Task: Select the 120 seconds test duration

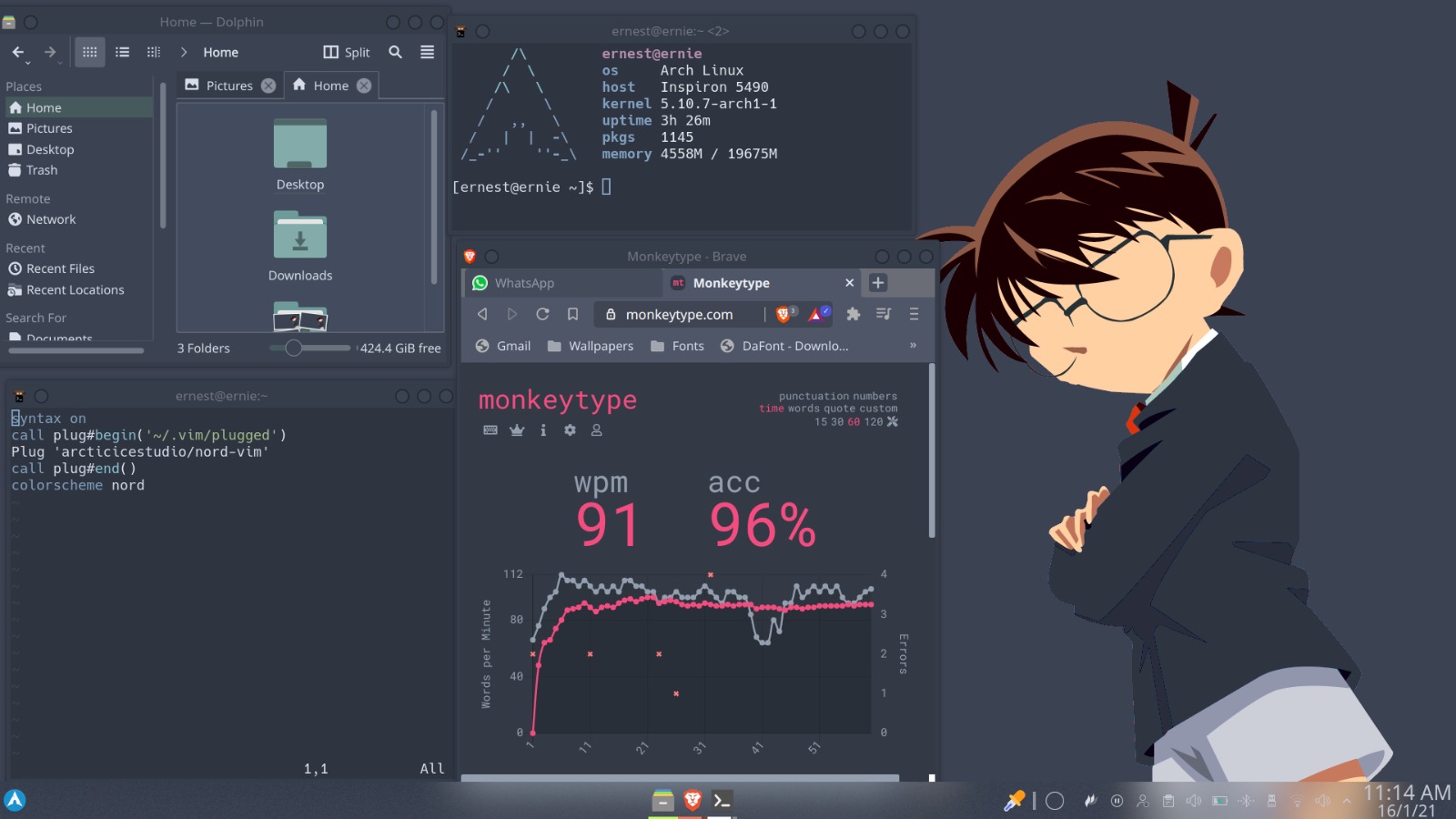Action: tap(874, 421)
